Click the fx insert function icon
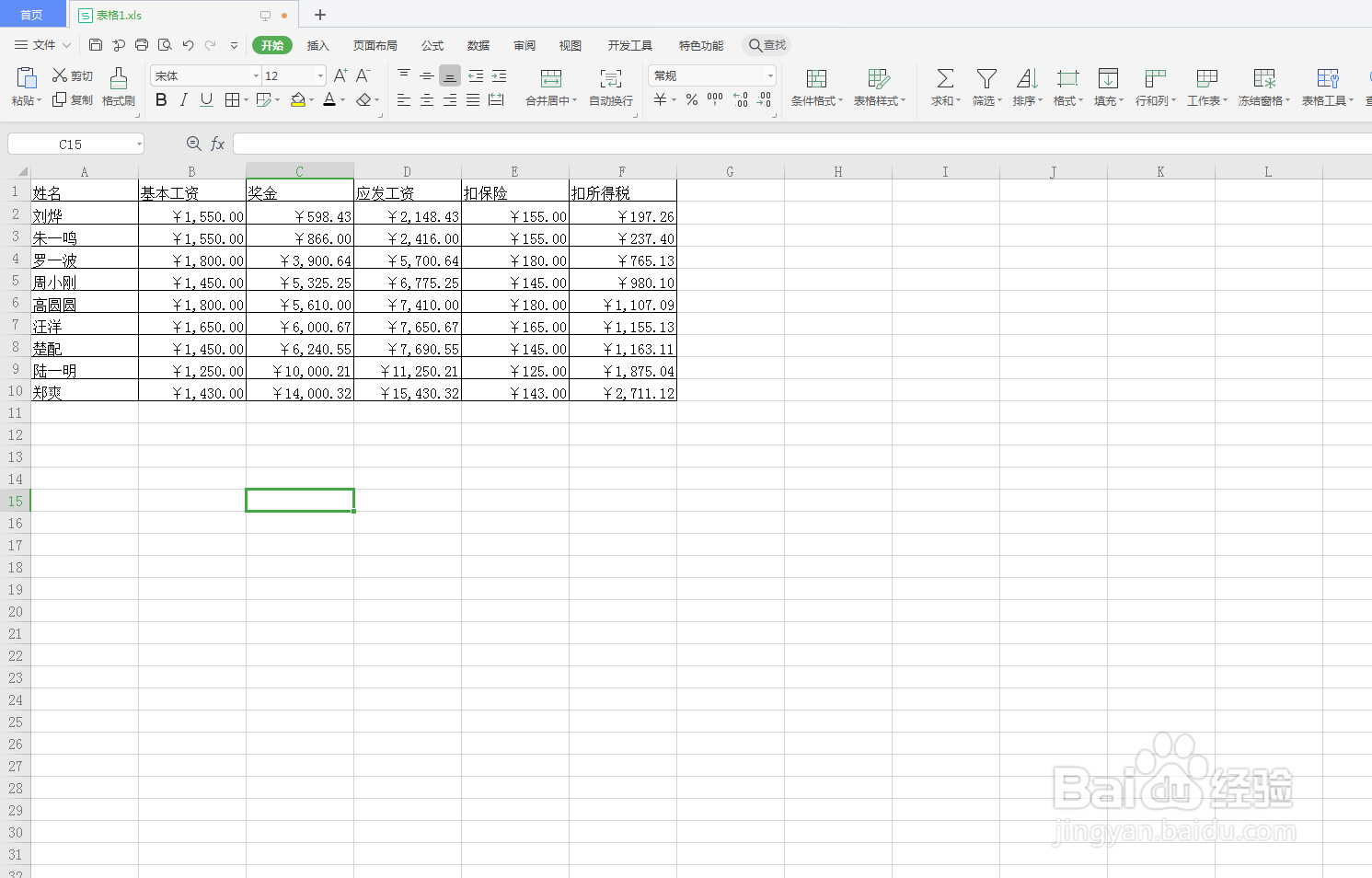The image size is (1372, 878). point(218,144)
